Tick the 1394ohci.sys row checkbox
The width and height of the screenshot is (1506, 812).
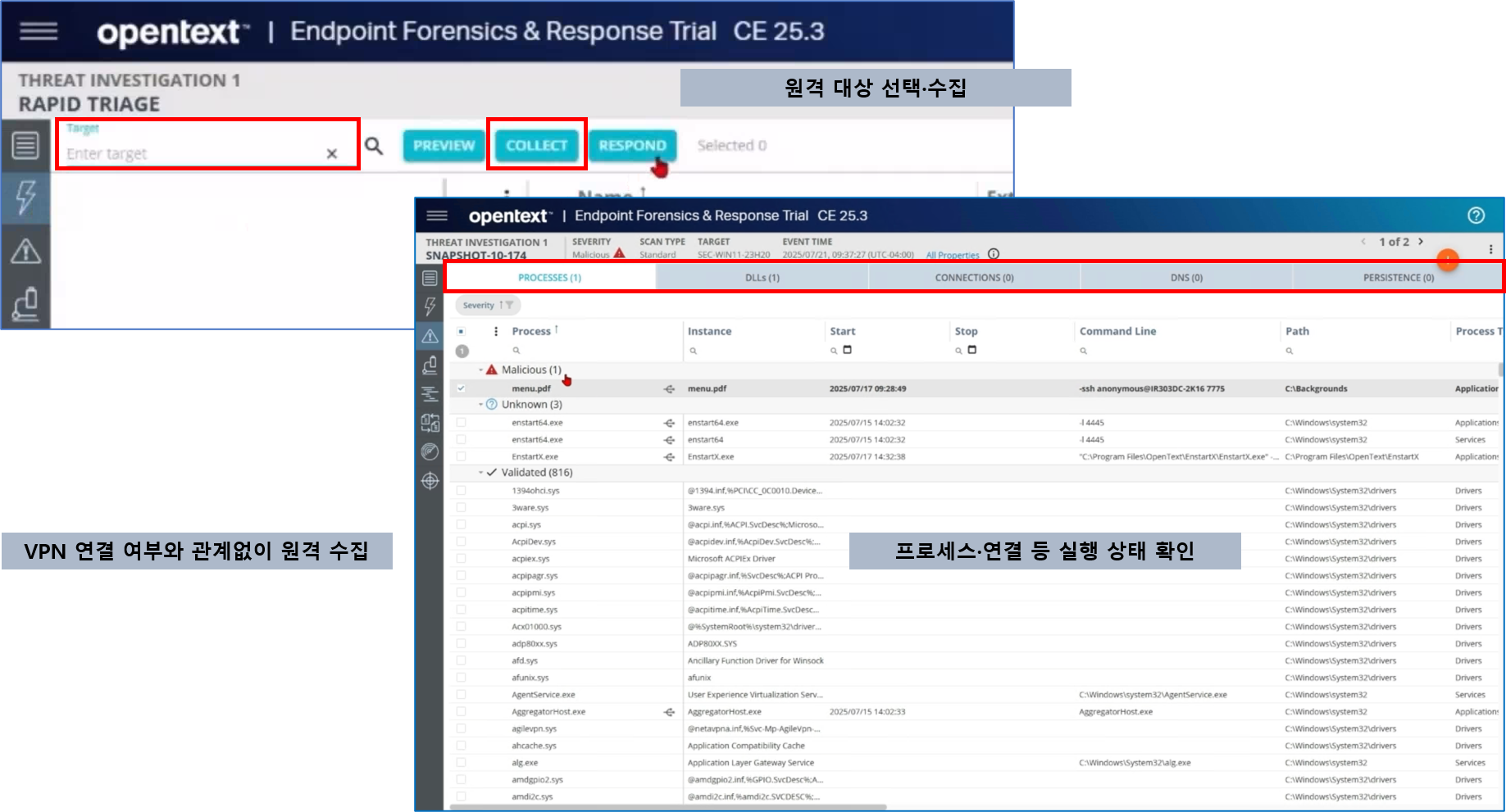pyautogui.click(x=461, y=491)
